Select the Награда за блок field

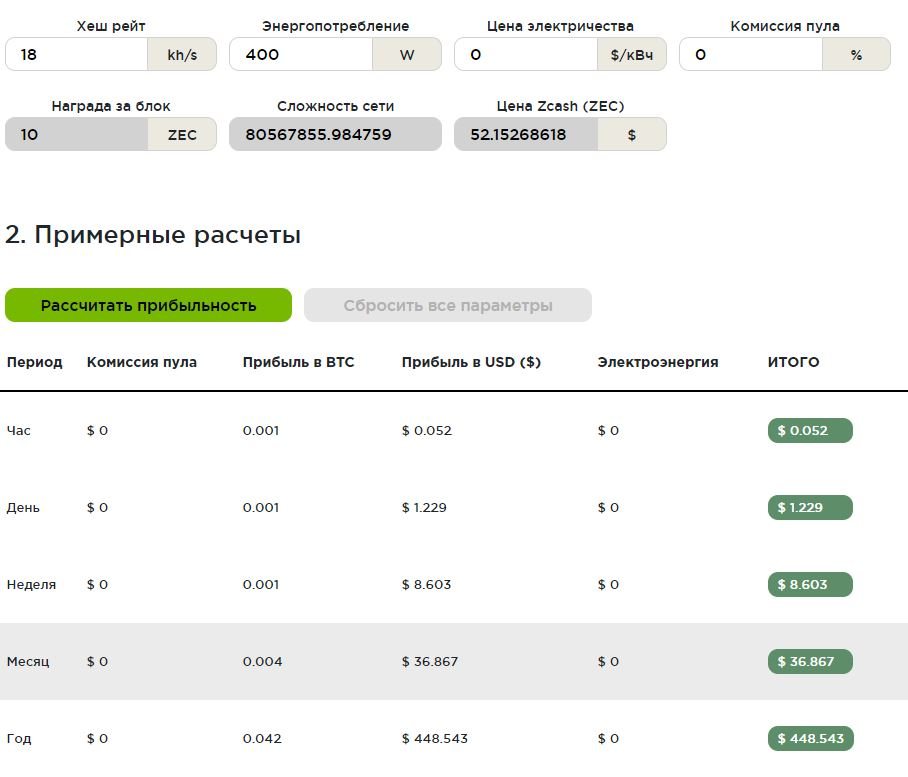[76, 134]
